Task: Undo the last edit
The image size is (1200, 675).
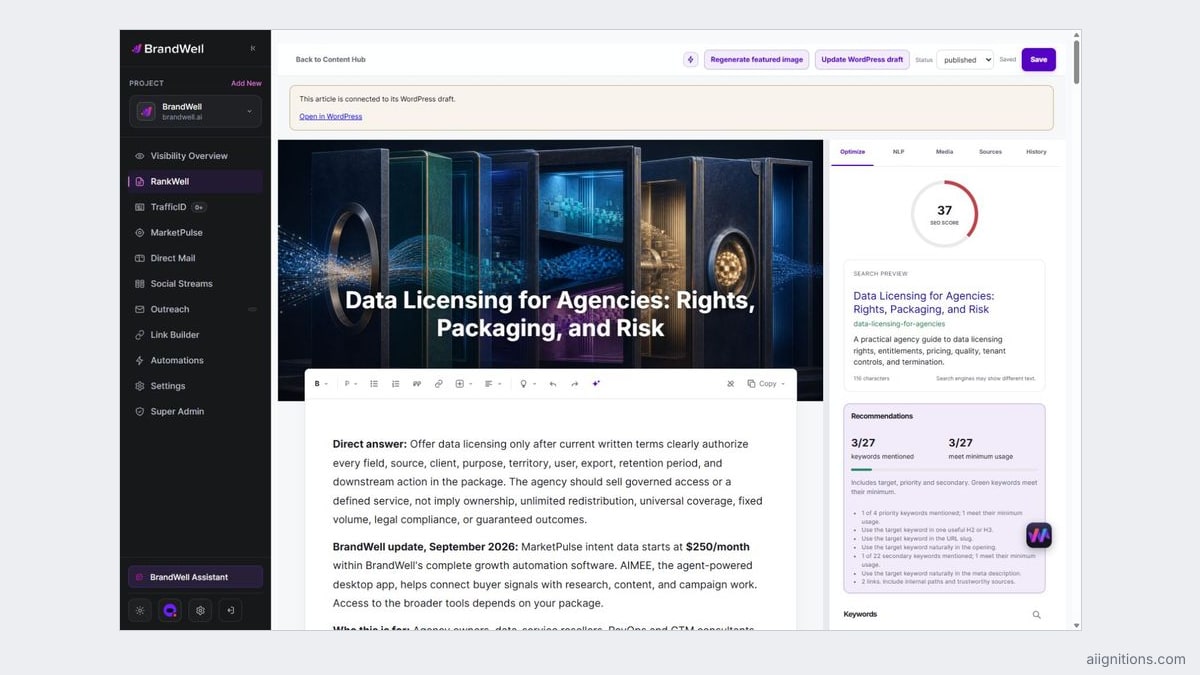Action: [x=552, y=384]
